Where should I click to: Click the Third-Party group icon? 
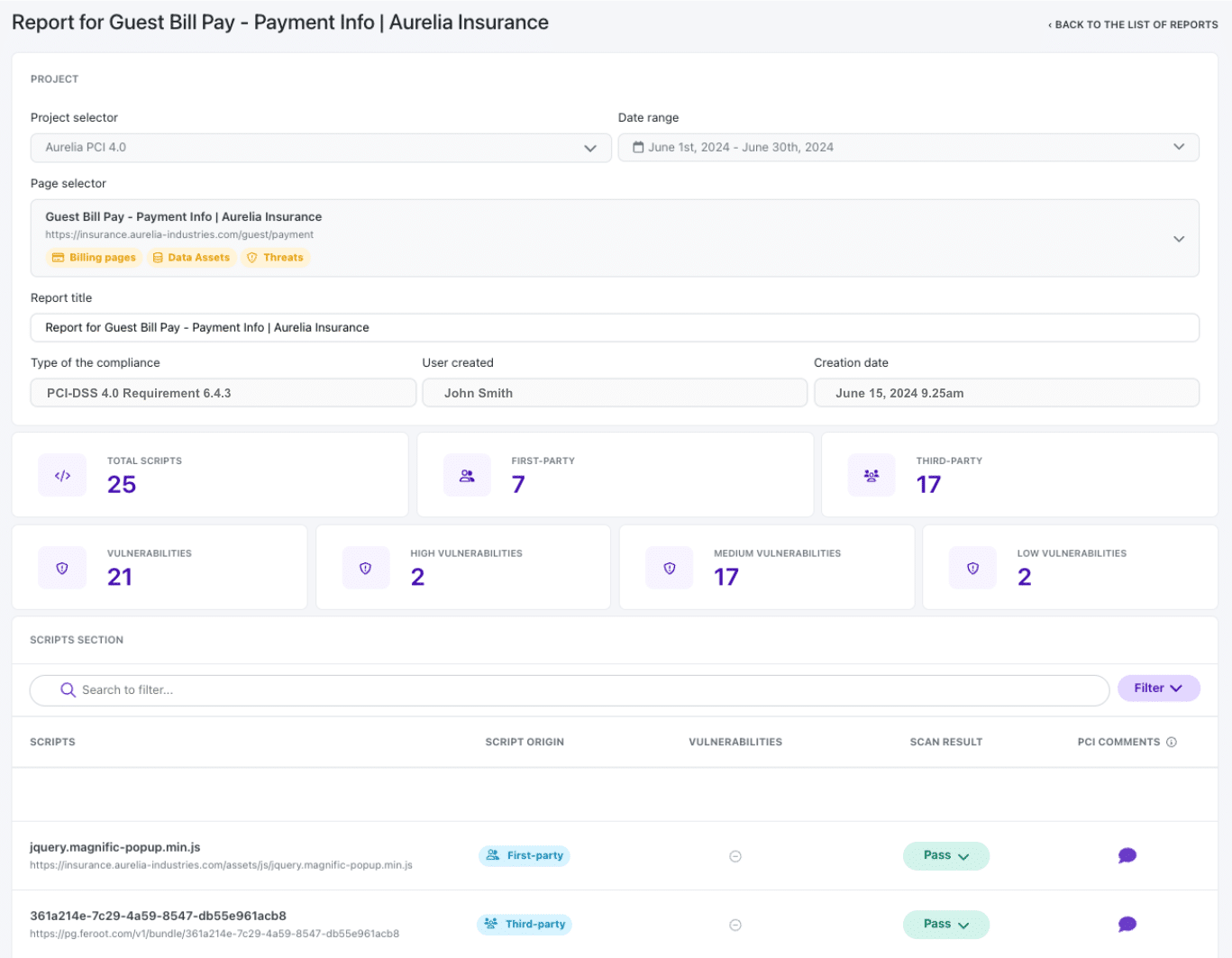tap(872, 475)
